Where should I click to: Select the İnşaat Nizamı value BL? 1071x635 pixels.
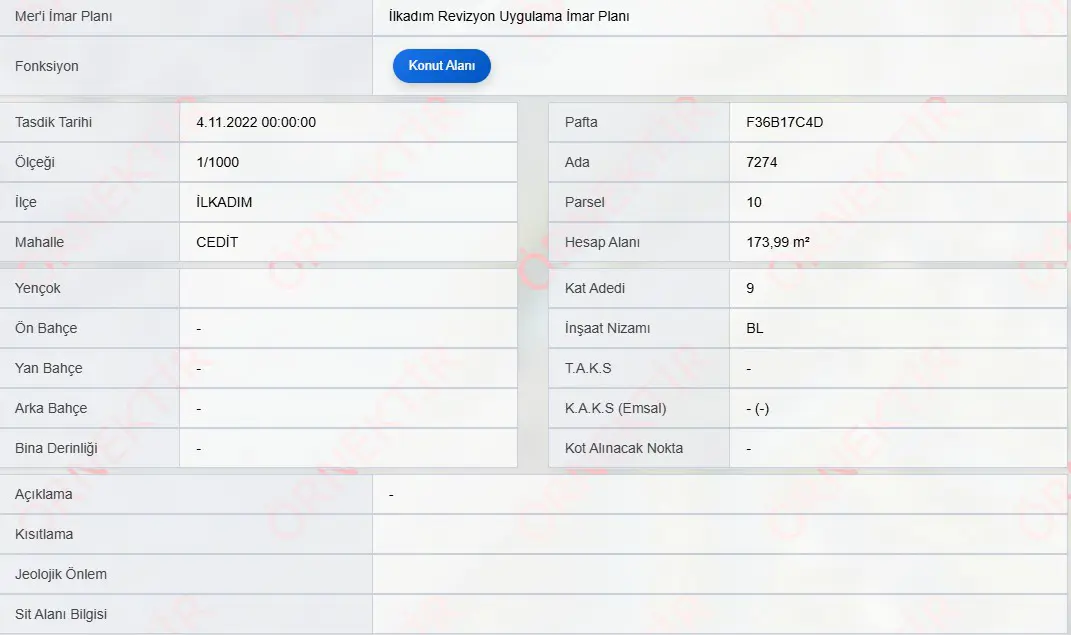(x=755, y=328)
